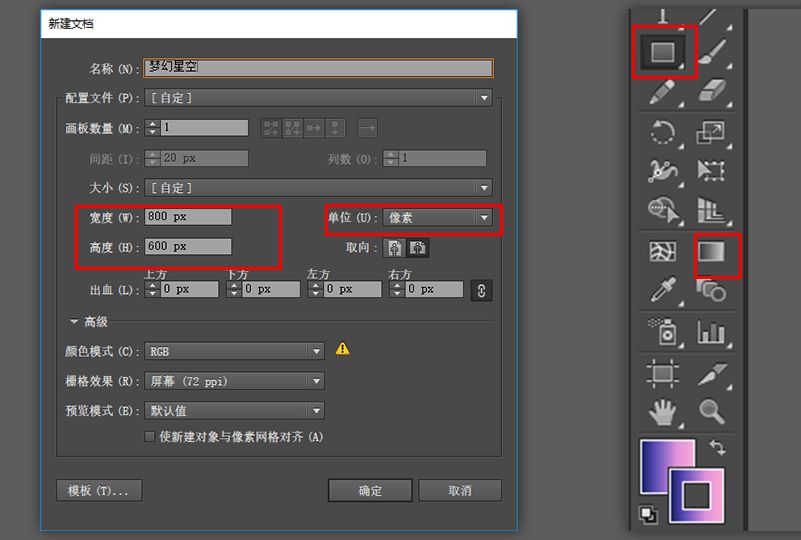801x540 pixels.
Task: Reset default fill and stroke
Action: coord(649,514)
